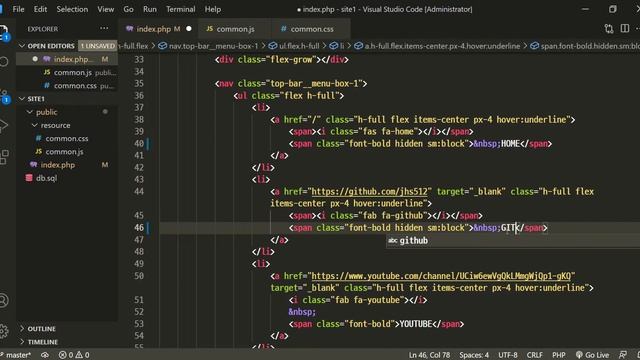Open the Edit menu

click(40, 9)
